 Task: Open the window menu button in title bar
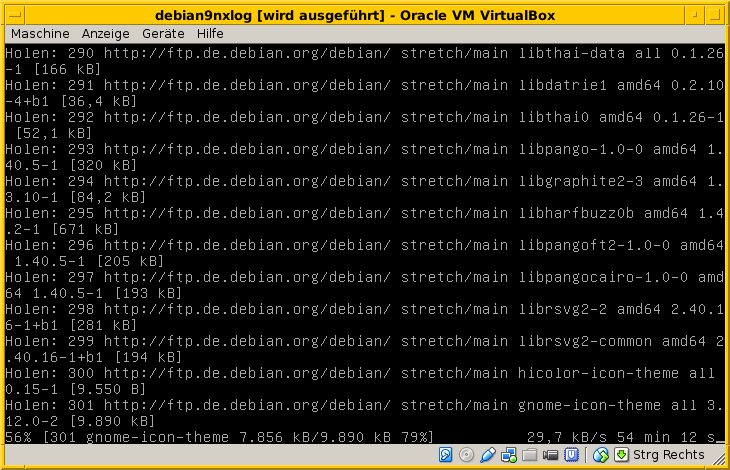(15, 15)
